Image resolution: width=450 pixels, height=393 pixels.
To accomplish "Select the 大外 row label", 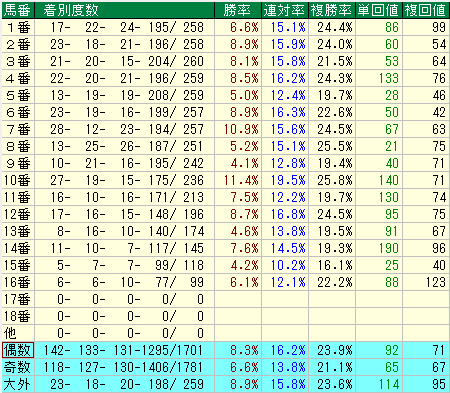I will (x=18, y=384).
